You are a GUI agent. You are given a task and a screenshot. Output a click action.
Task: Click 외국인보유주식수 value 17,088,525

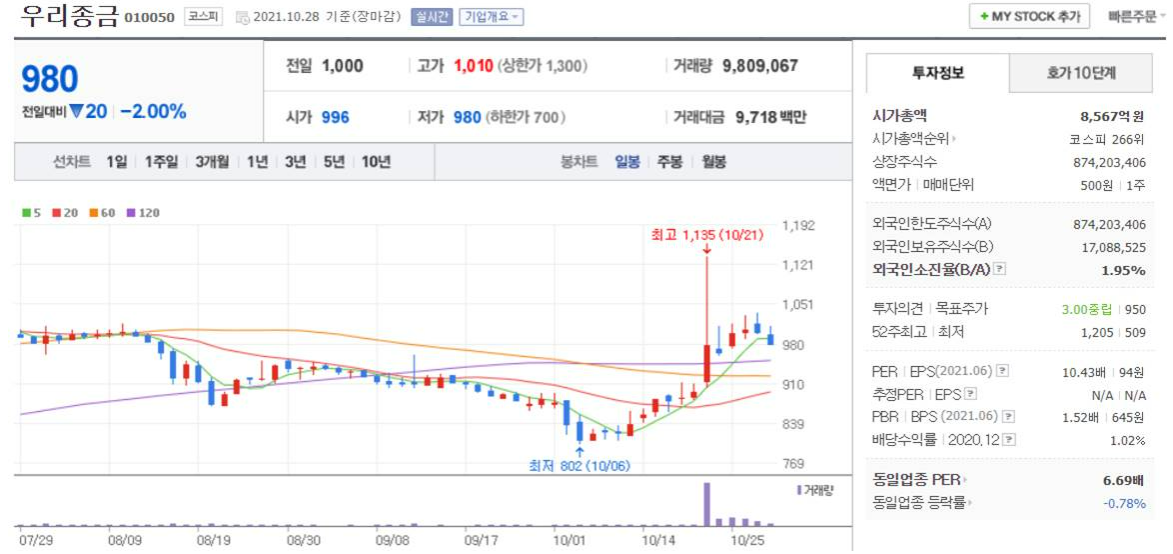click(x=1114, y=247)
